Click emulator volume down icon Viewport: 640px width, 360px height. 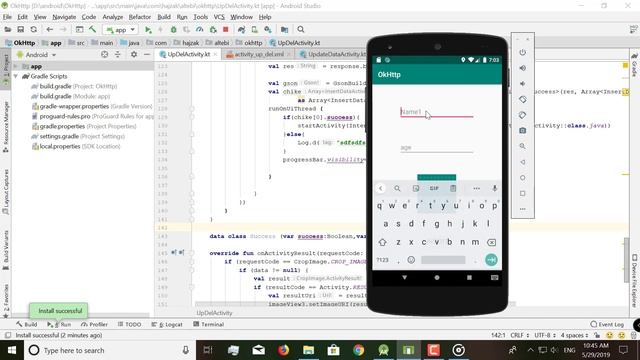click(x=522, y=84)
